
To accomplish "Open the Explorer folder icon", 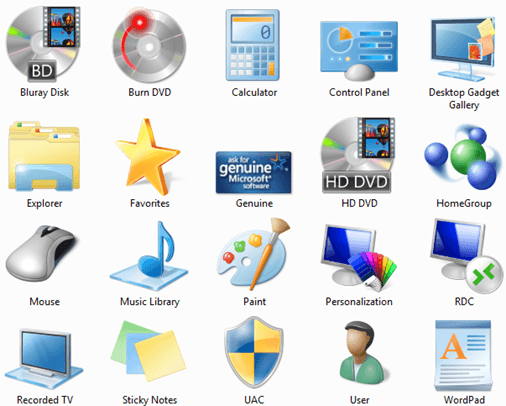I will point(44,156).
